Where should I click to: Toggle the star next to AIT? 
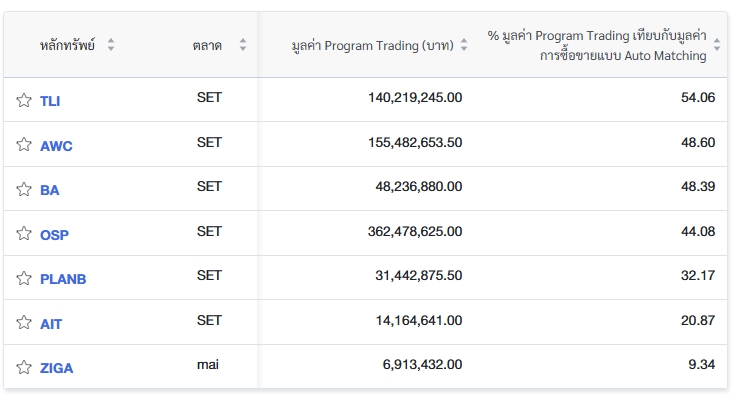[24, 323]
